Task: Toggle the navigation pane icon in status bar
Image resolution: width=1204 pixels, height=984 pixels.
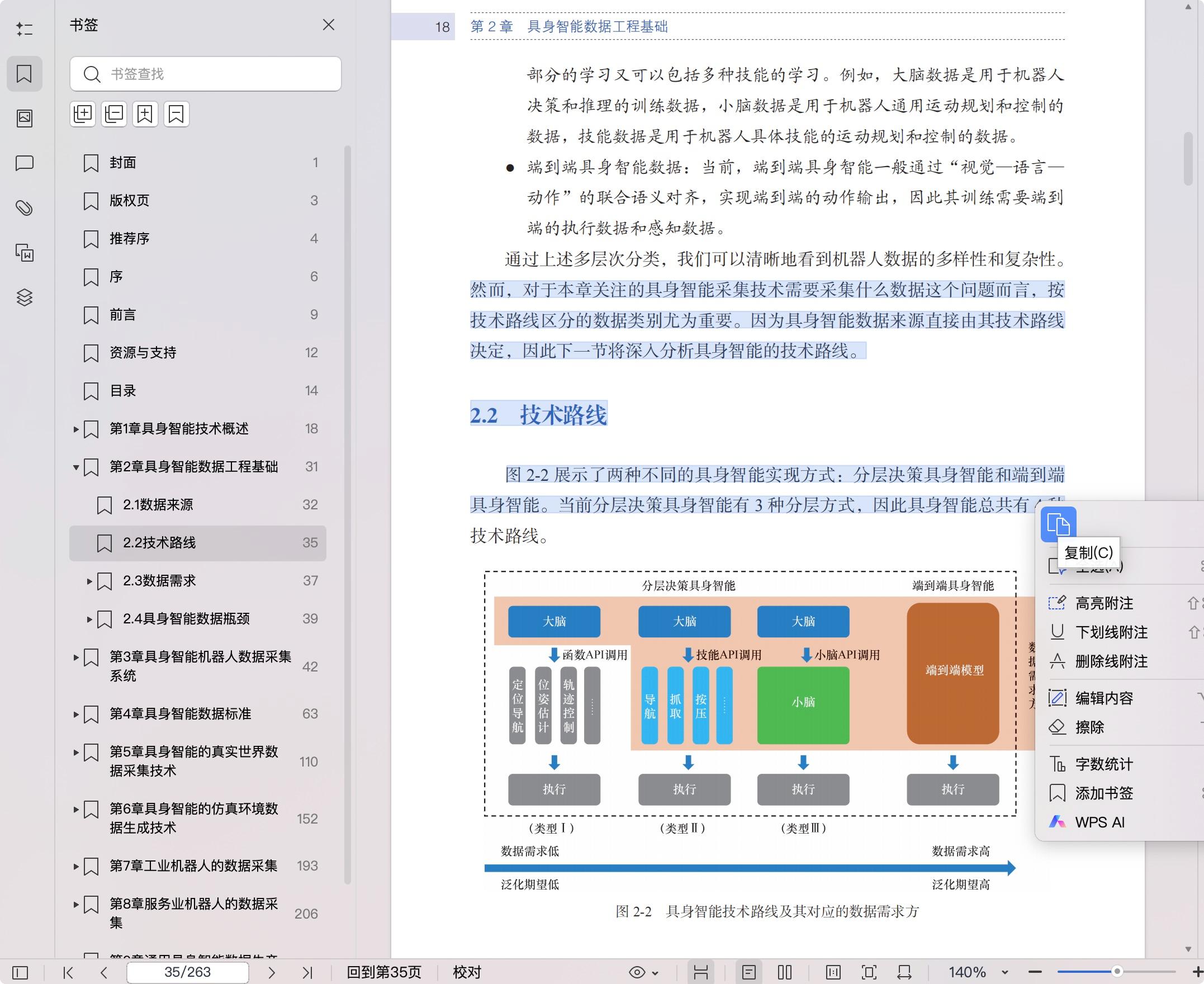Action: click(20, 973)
